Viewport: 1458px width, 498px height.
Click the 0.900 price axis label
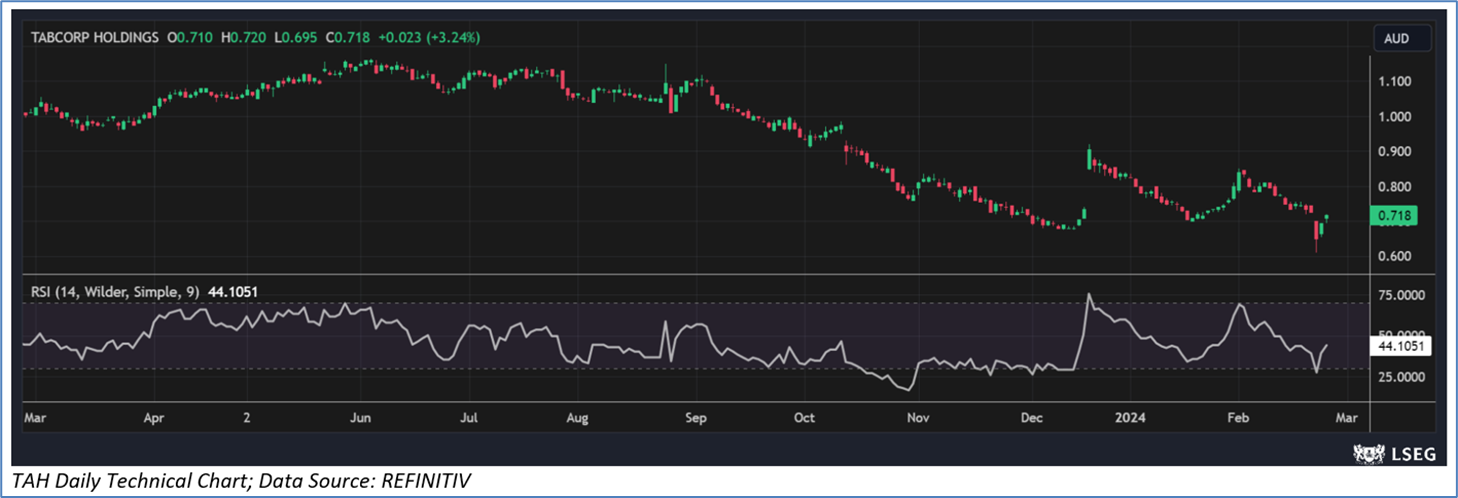1395,151
